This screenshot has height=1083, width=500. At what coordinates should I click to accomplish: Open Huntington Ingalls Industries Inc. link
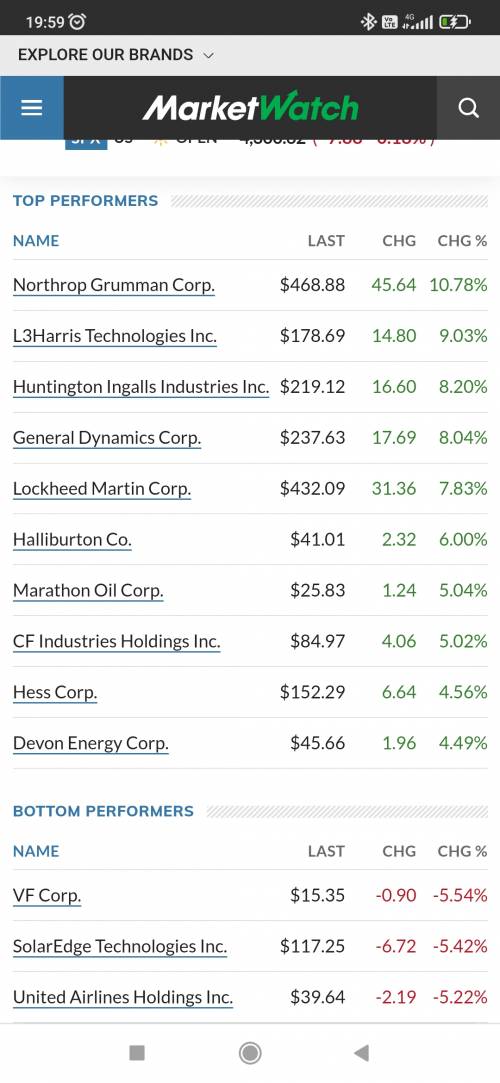click(x=141, y=387)
